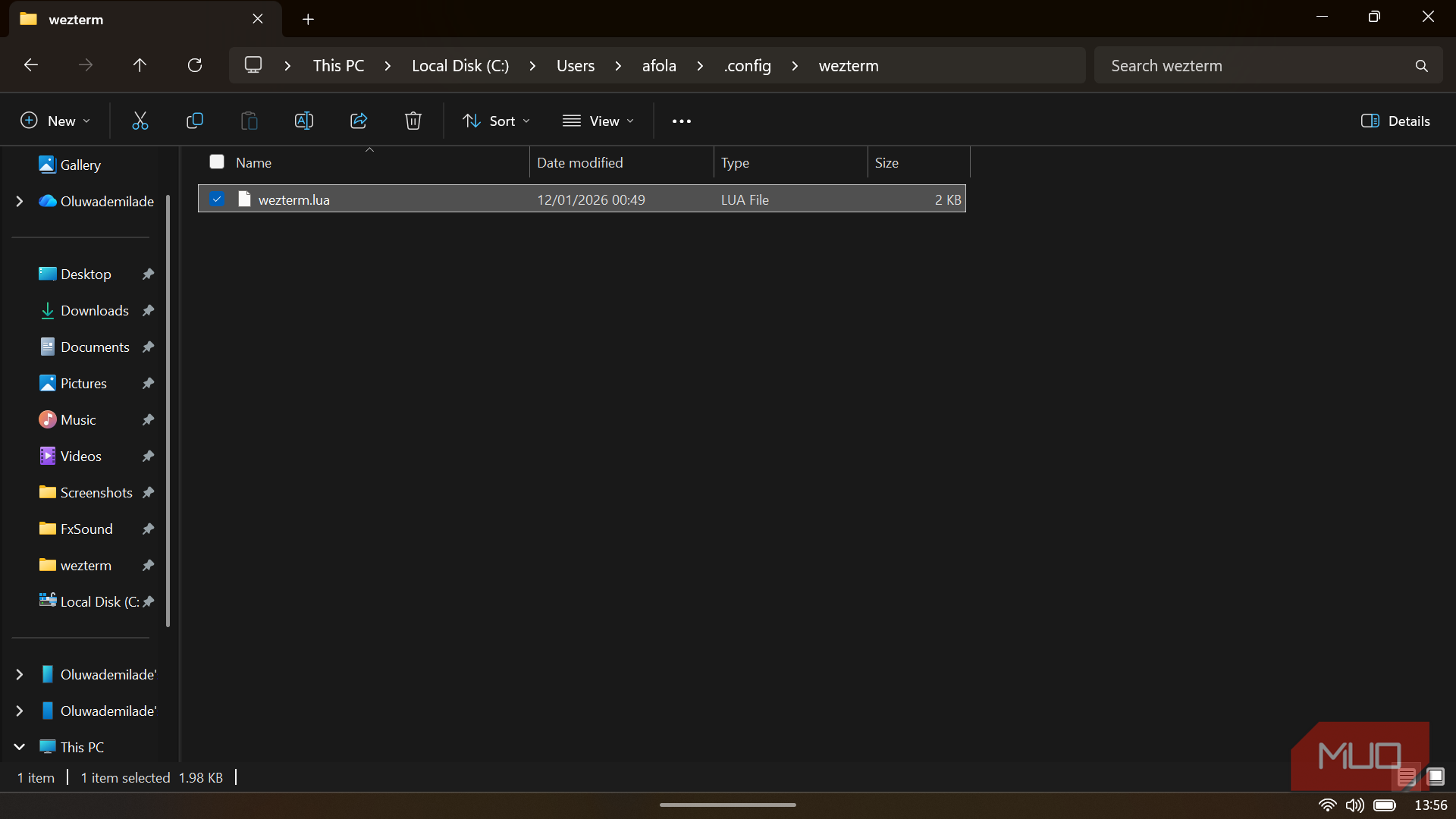1456x819 pixels.
Task: Click the chevron after .config in breadcrumb
Action: pos(795,66)
